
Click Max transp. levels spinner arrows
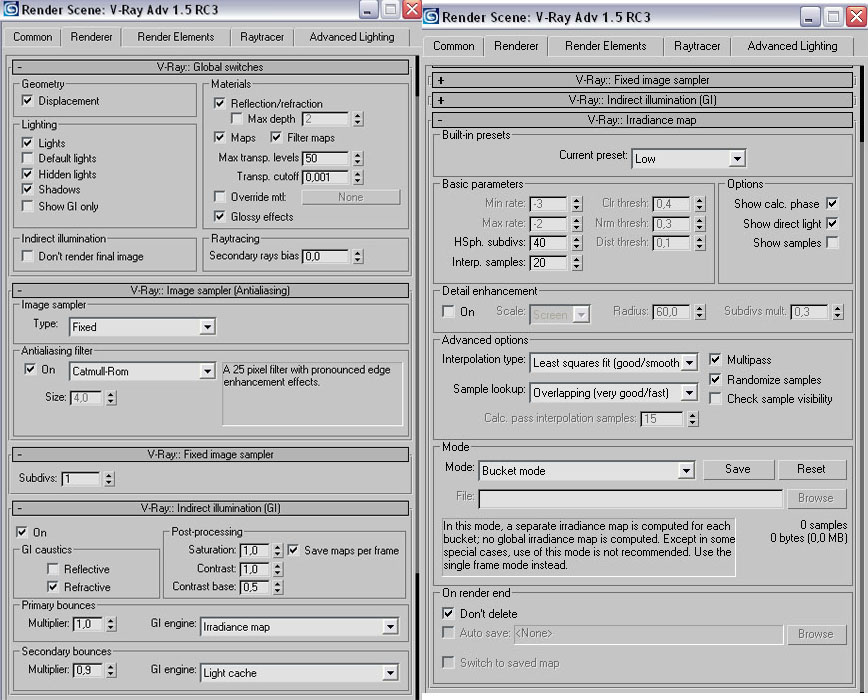(x=358, y=158)
